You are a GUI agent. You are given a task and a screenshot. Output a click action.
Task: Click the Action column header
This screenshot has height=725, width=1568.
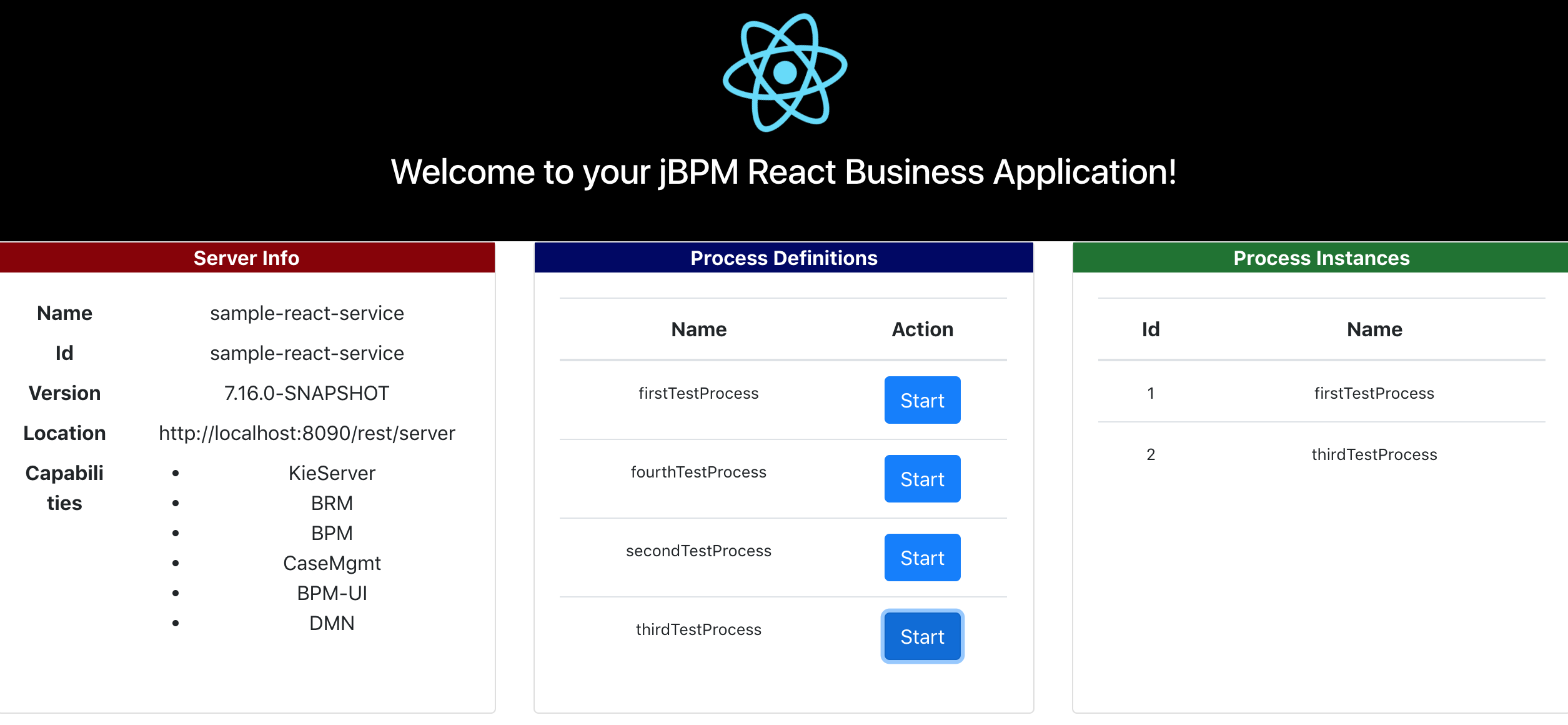(x=922, y=329)
